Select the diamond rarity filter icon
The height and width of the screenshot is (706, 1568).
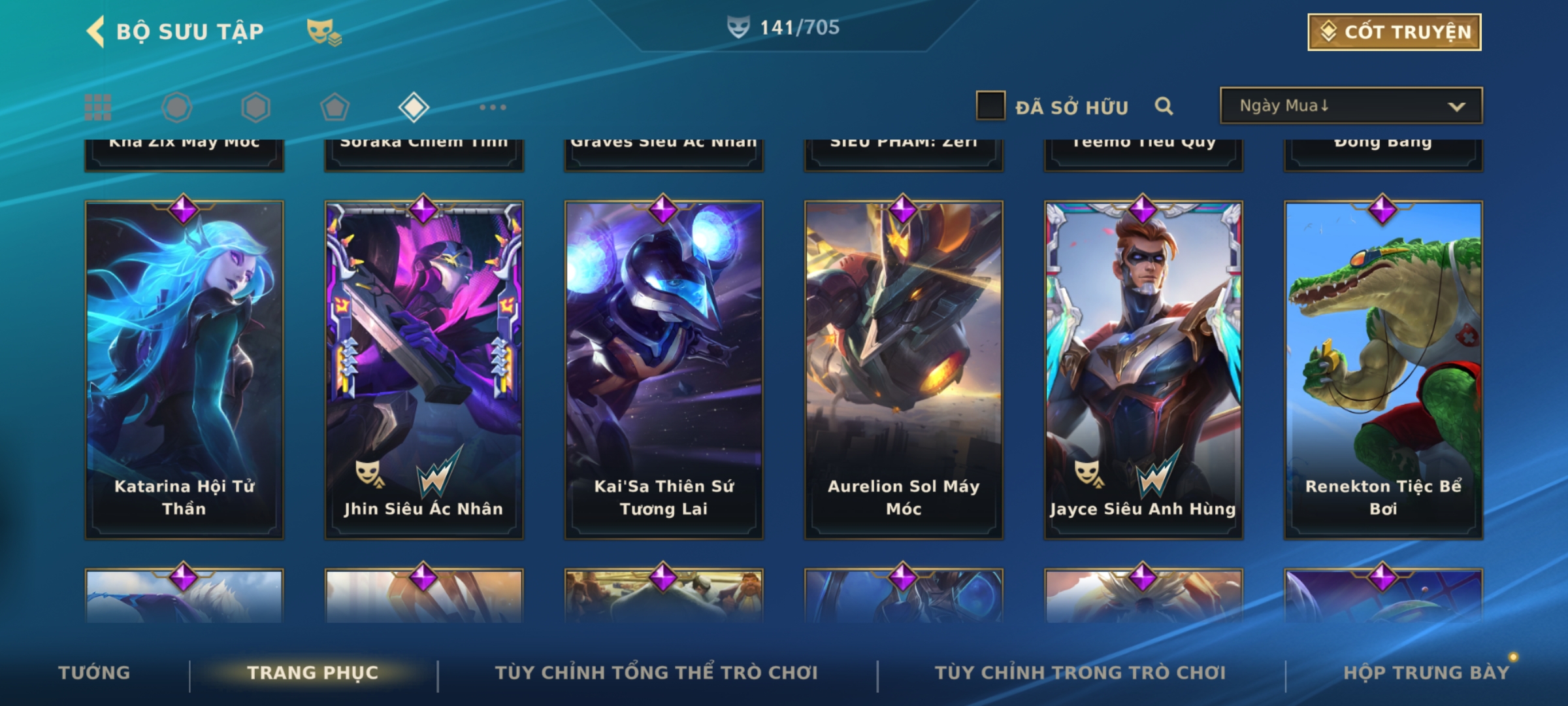click(414, 107)
